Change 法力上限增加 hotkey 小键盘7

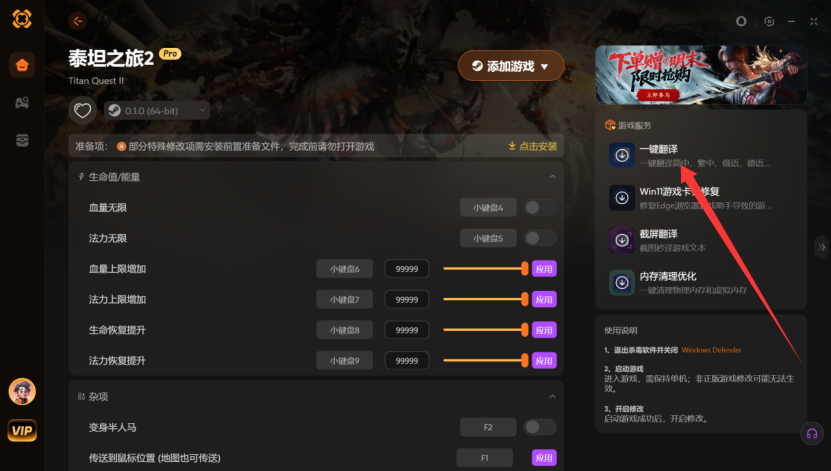click(x=344, y=300)
